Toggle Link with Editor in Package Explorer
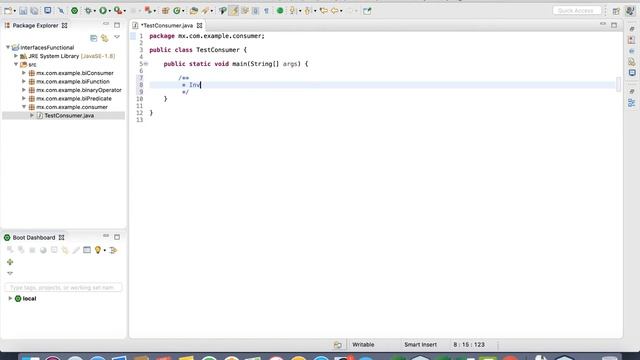640x360 pixels. 105,38
